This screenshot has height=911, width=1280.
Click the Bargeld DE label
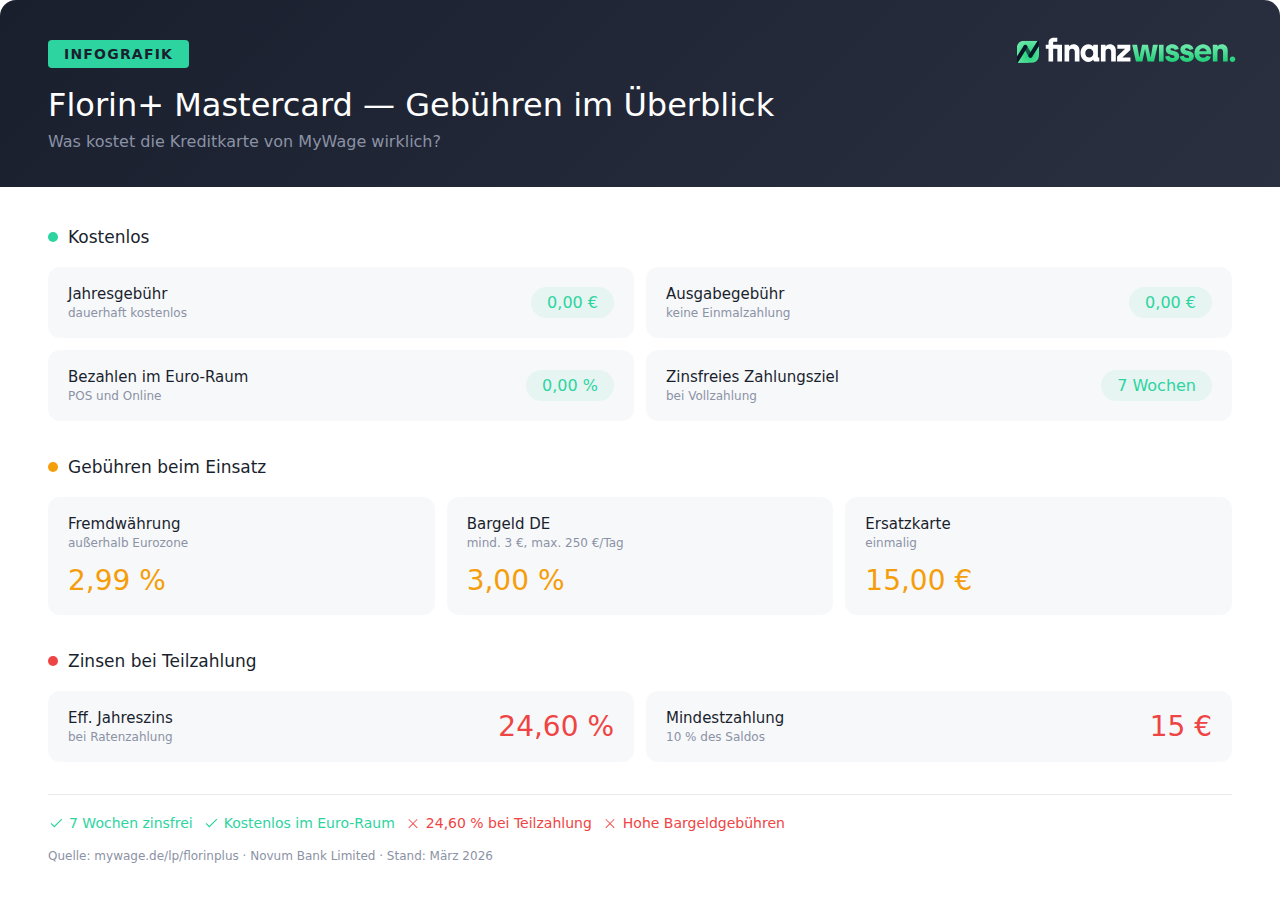508,524
